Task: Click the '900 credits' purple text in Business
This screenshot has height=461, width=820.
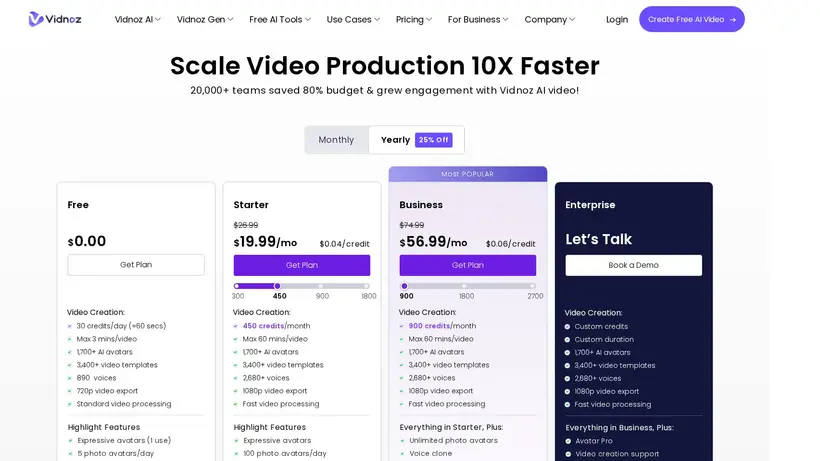Action: click(x=429, y=326)
